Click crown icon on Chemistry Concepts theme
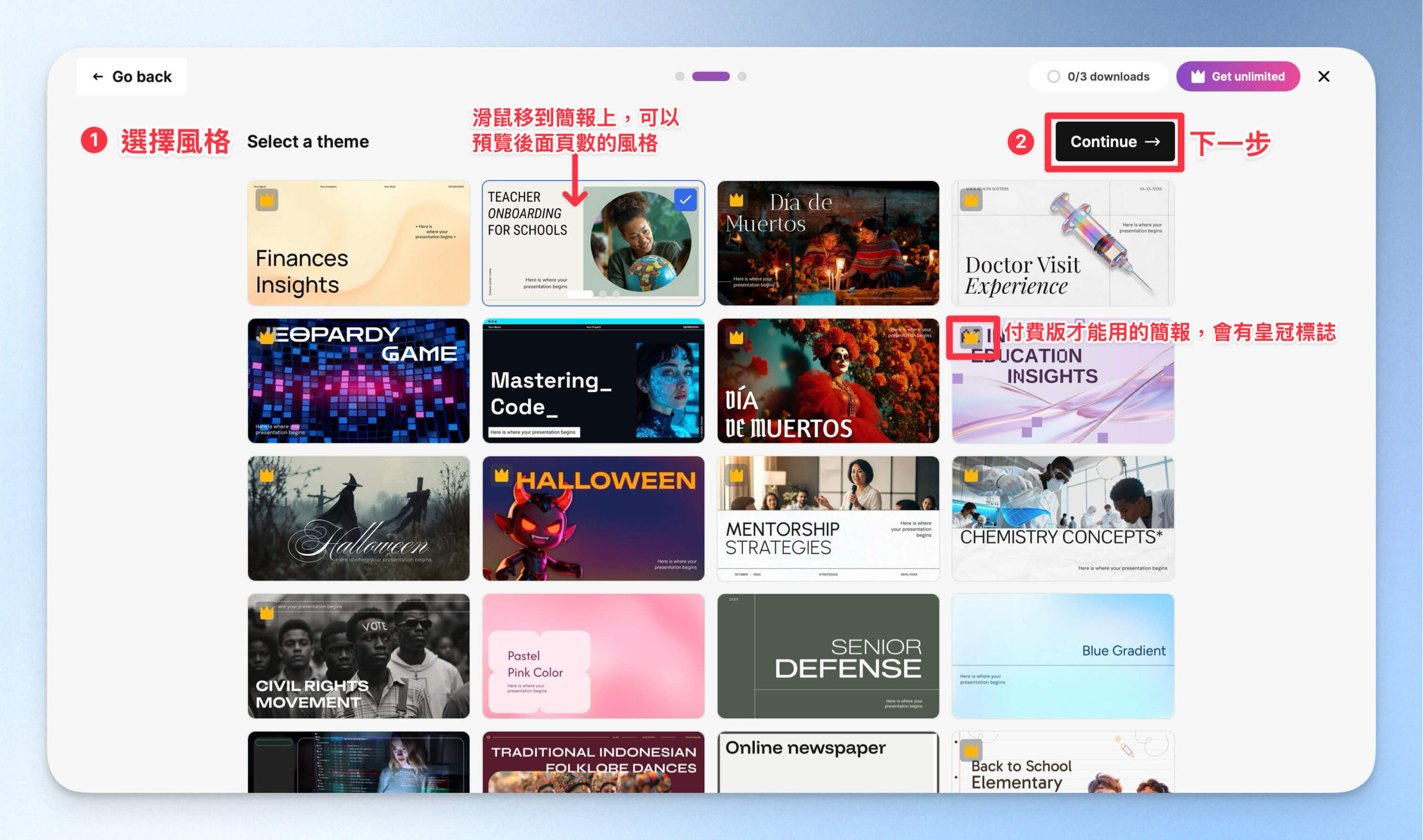 (971, 475)
